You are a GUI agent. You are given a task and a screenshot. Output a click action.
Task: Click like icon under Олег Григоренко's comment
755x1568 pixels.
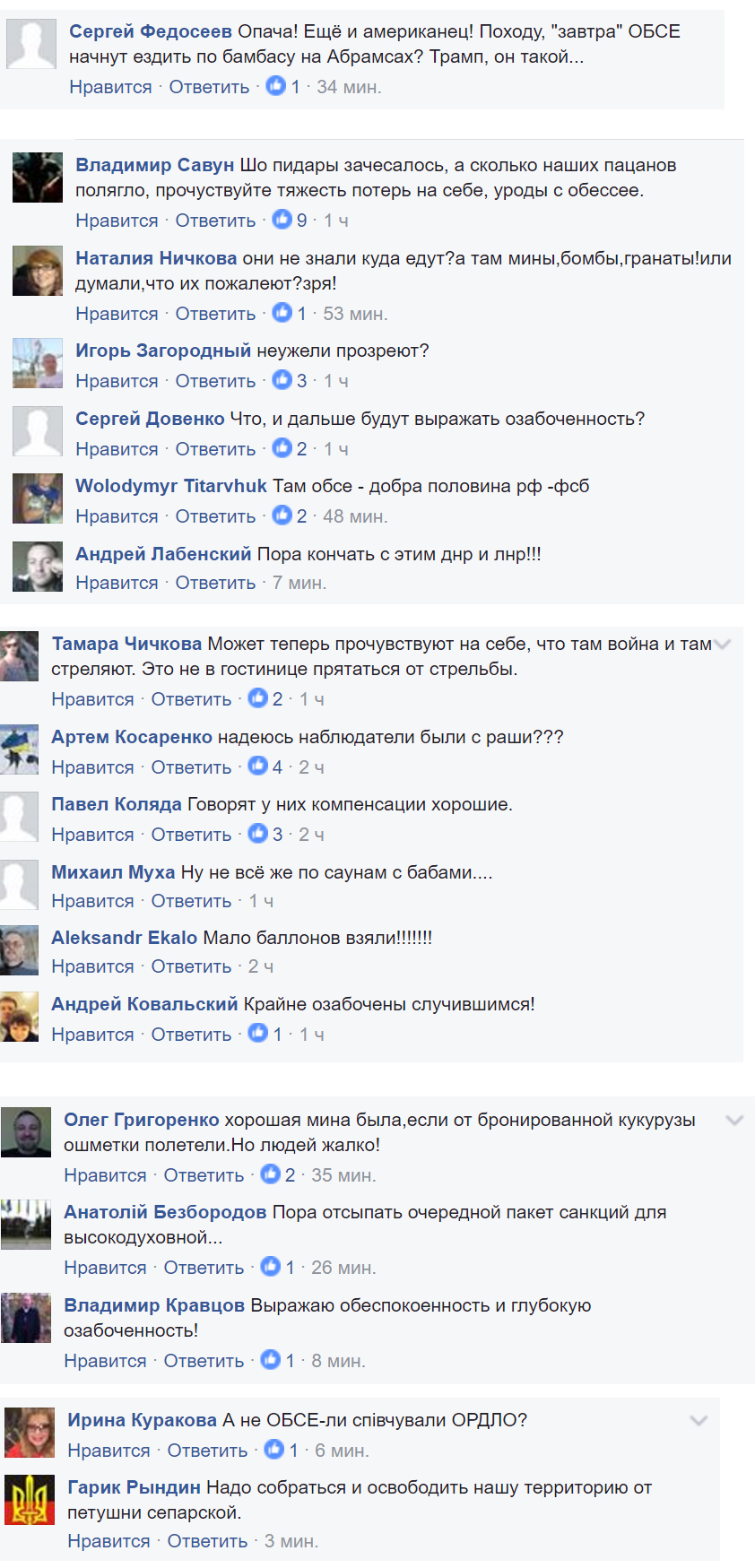[x=271, y=1174]
